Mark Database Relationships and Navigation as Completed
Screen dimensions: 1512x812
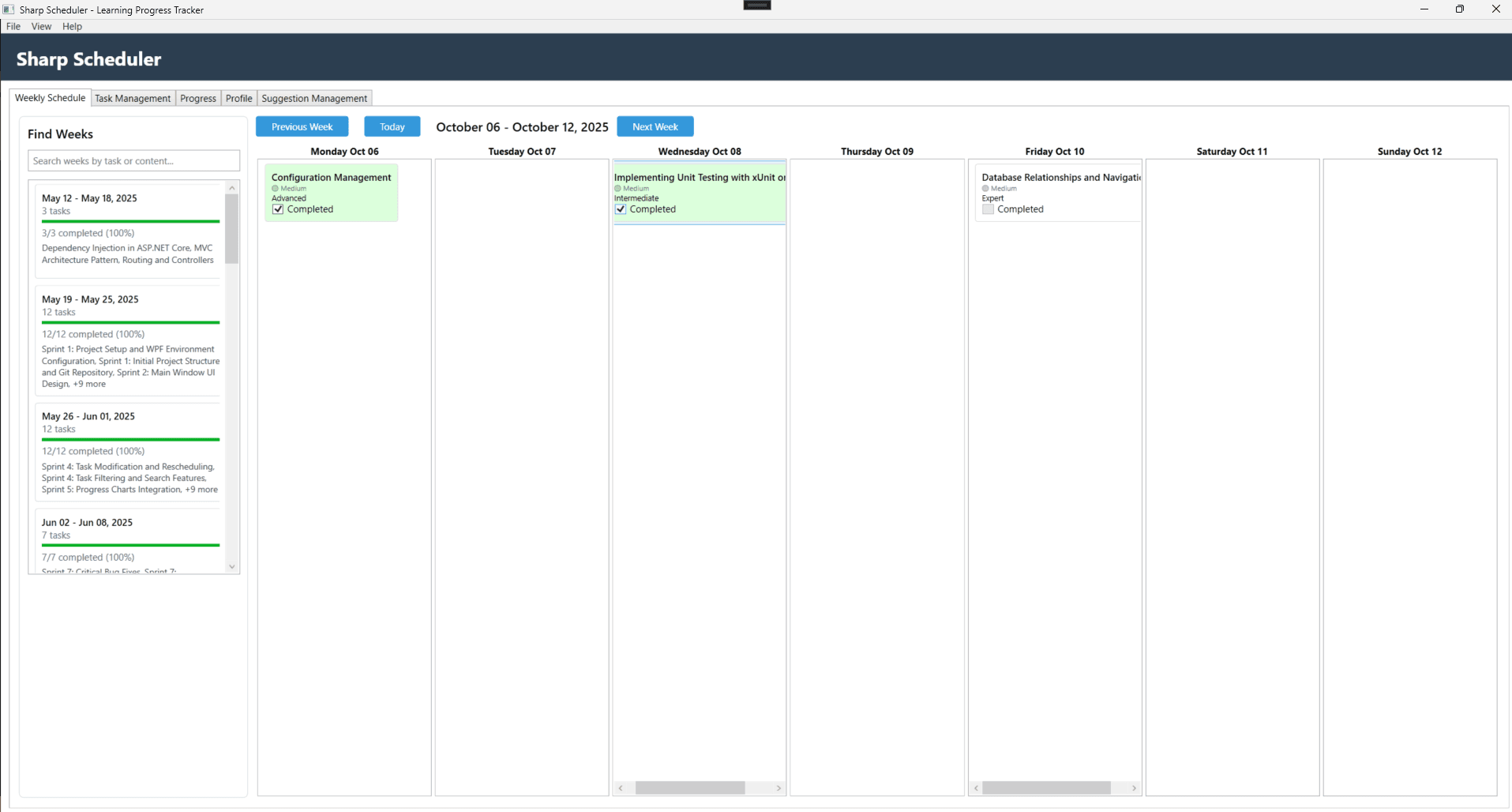coord(988,209)
